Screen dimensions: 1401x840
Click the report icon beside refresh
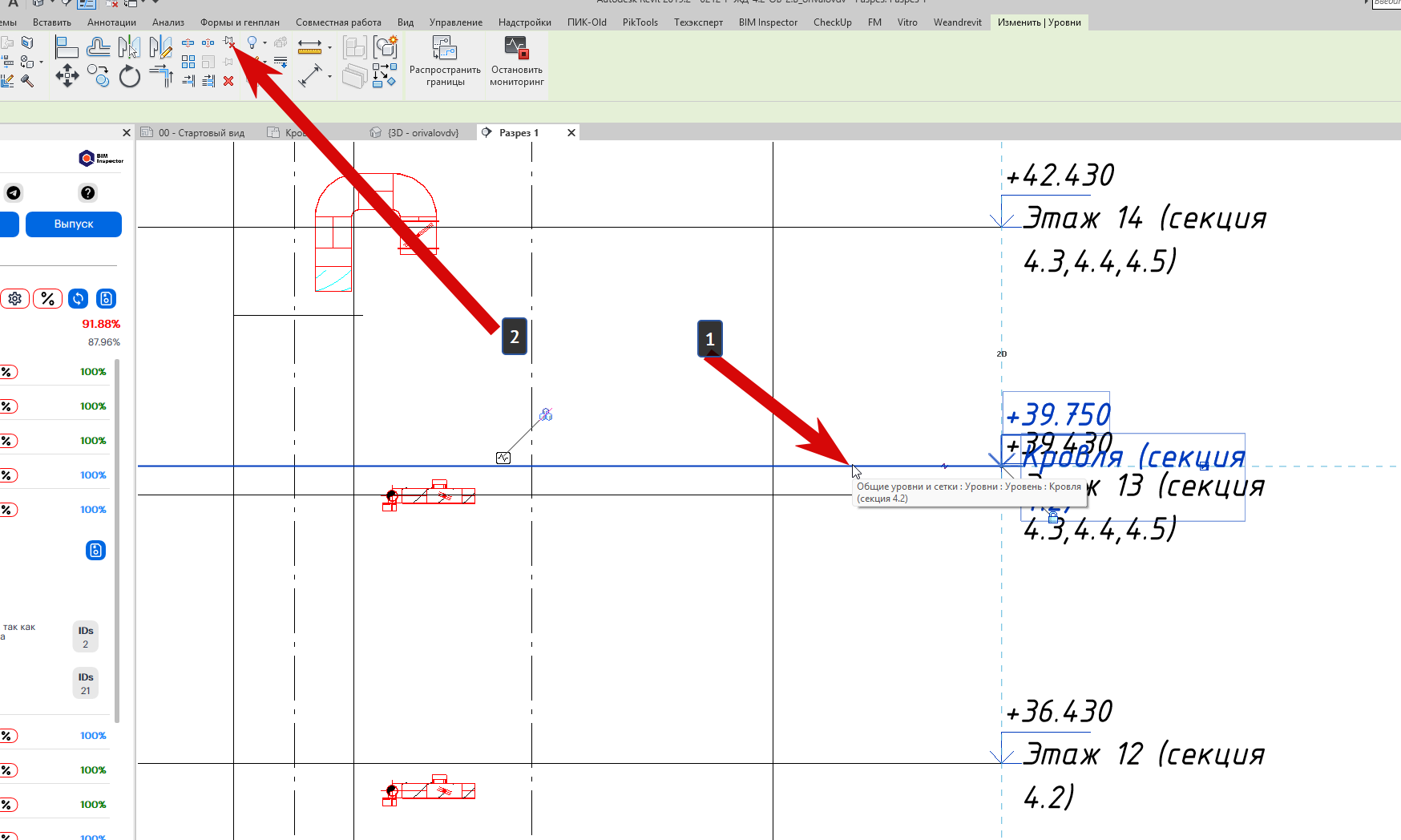point(106,299)
